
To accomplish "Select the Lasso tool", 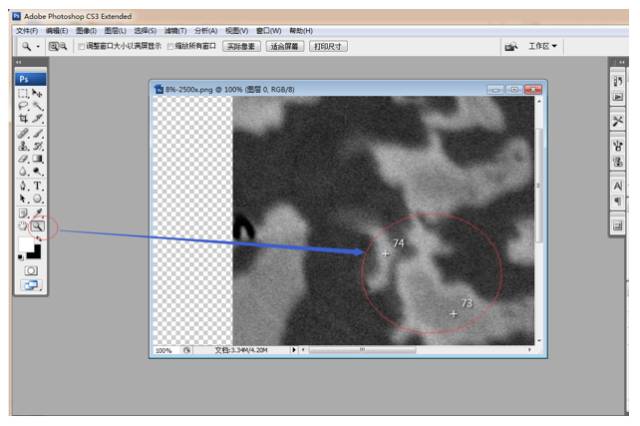I will (x=24, y=104).
